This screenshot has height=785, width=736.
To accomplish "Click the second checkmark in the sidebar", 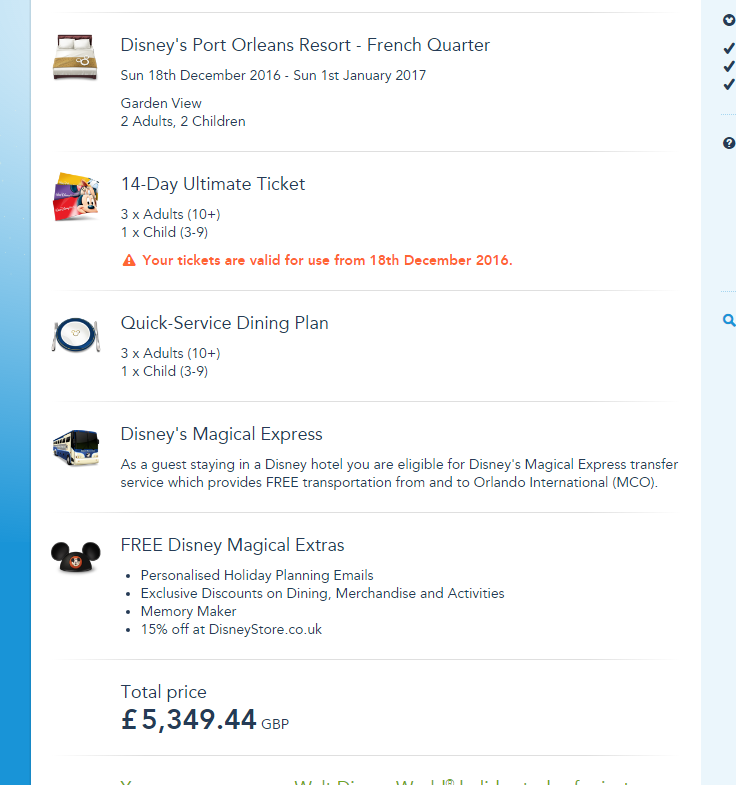I will click(x=729, y=66).
